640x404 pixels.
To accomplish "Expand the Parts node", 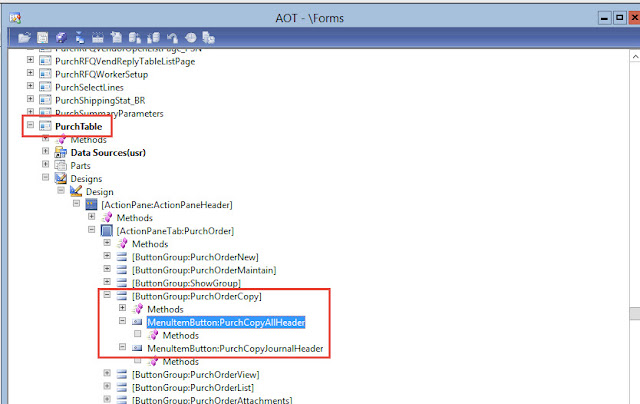I will tap(45, 164).
